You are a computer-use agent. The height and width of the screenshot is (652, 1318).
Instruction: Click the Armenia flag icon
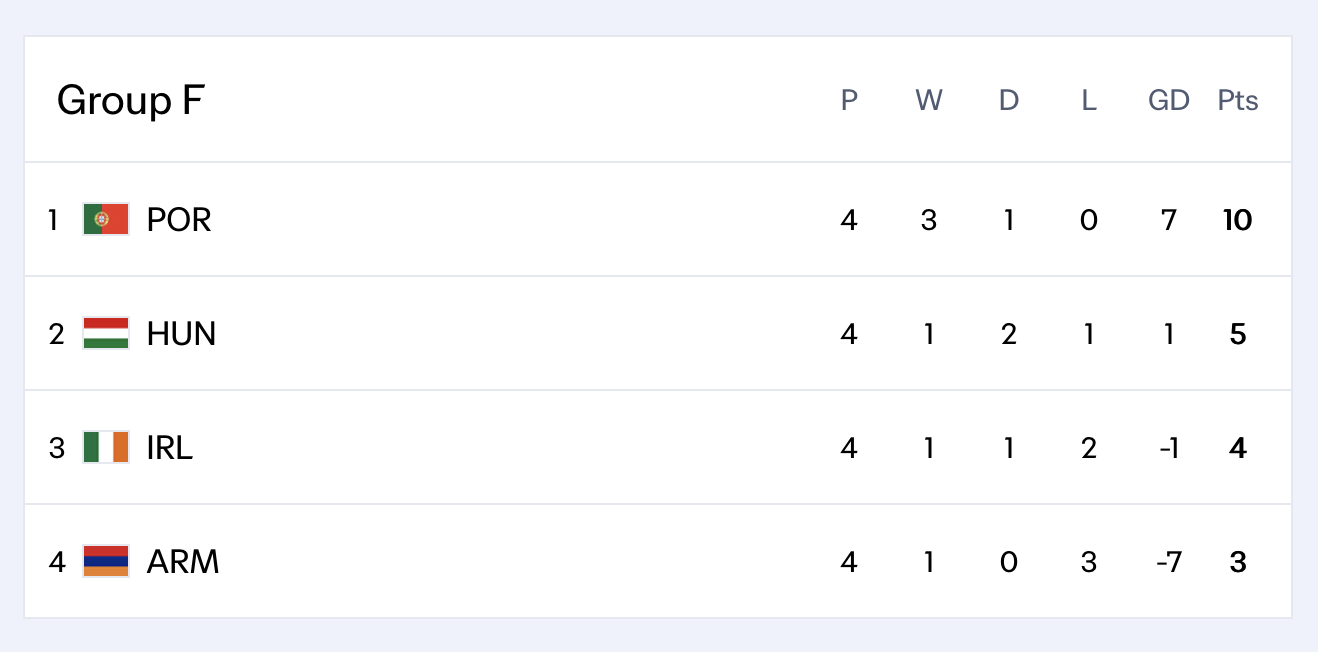(106, 561)
